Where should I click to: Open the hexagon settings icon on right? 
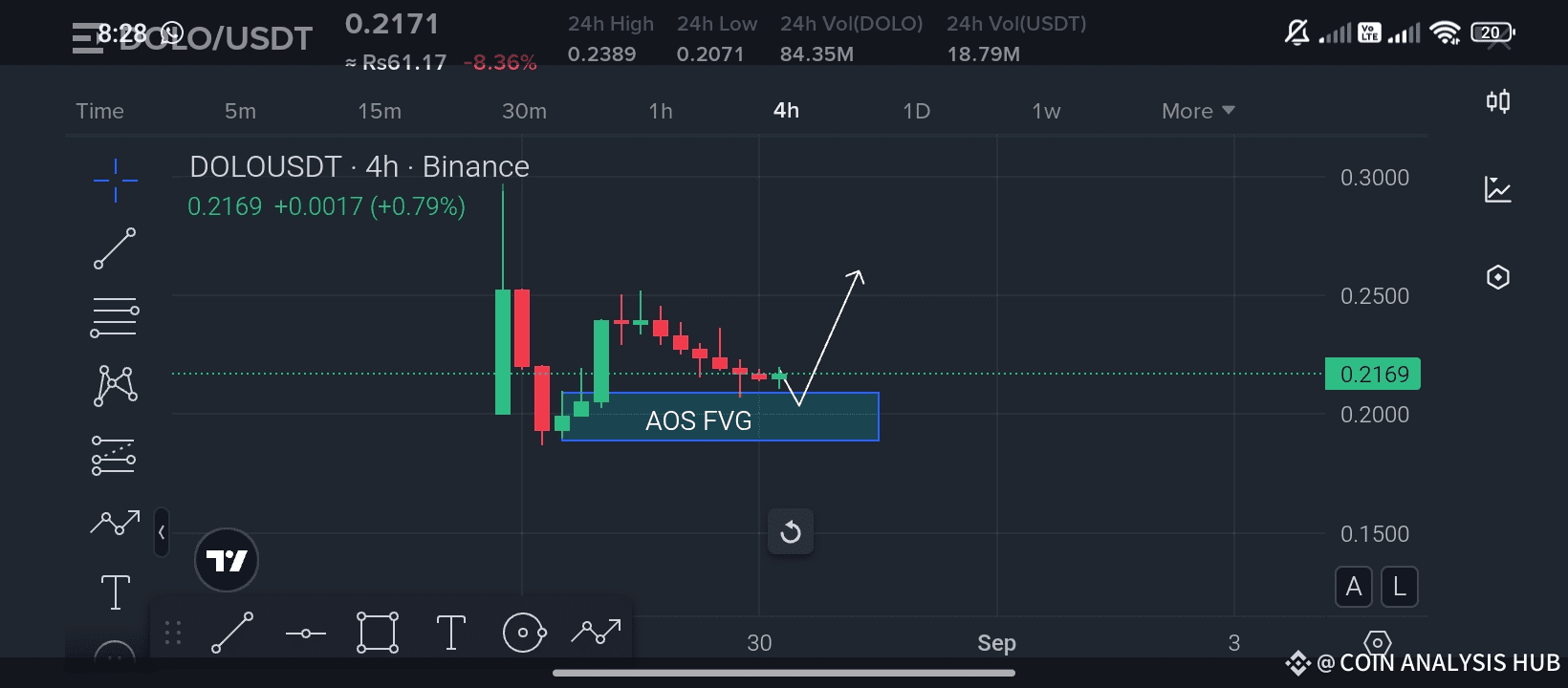1498,277
